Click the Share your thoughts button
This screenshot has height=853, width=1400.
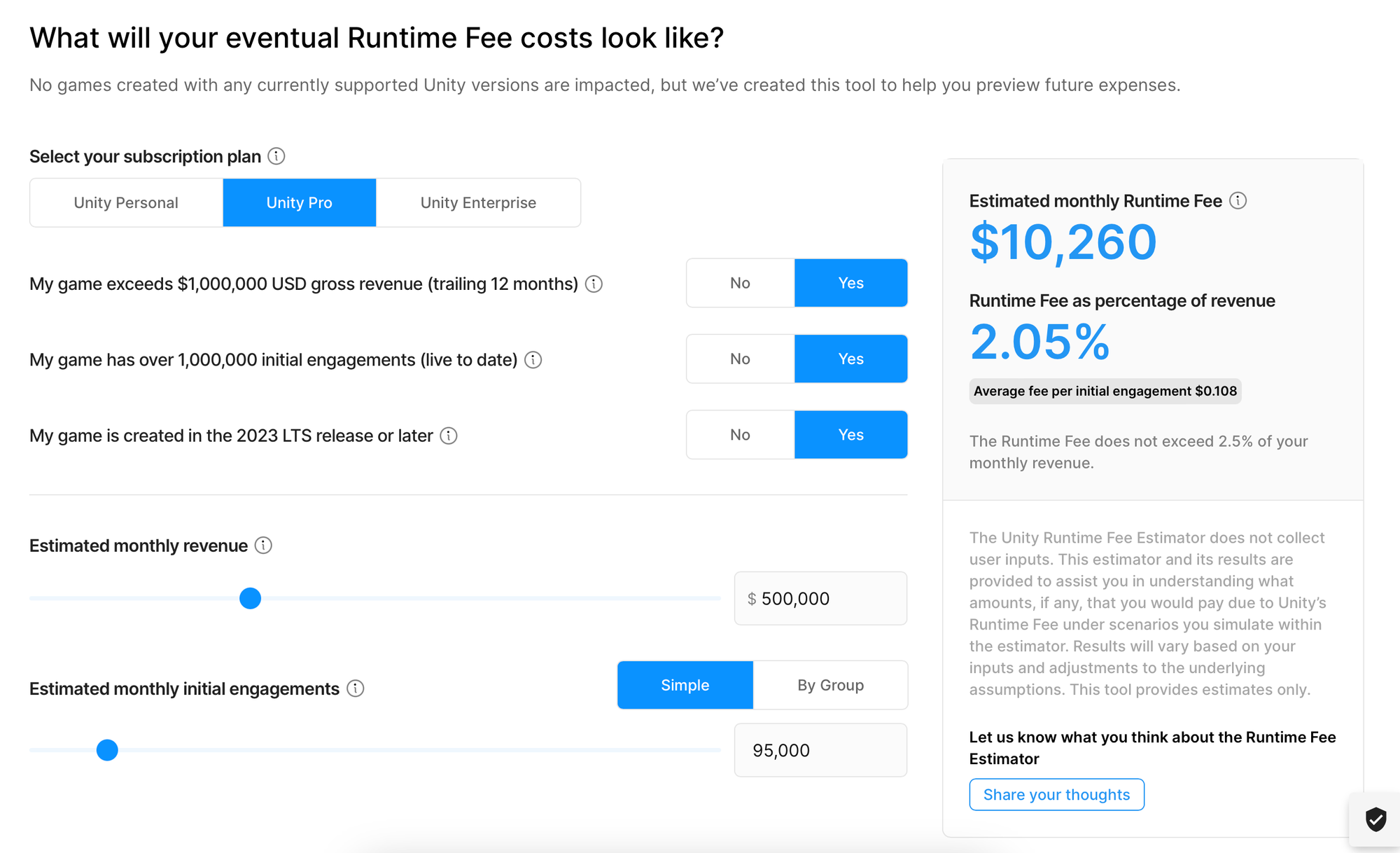tap(1057, 794)
